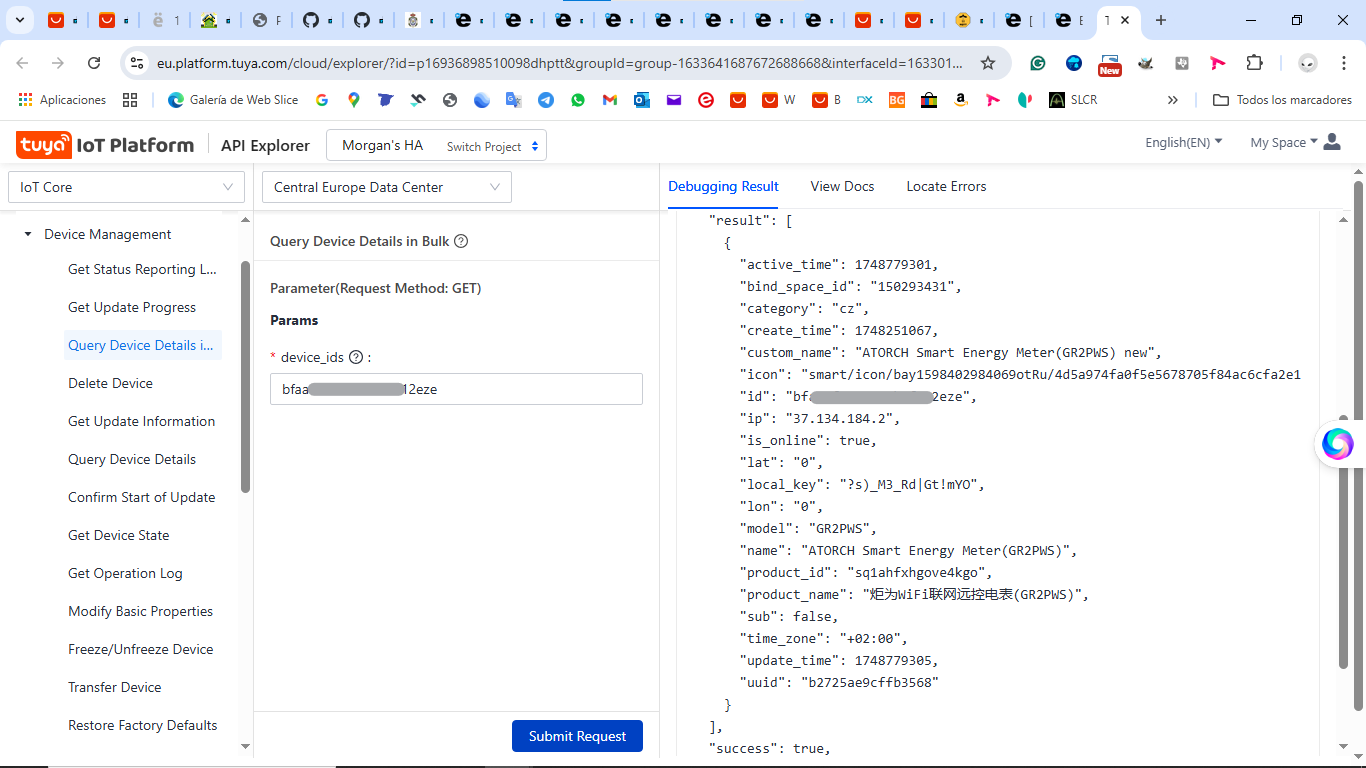
Task: Click the local_key value in JSON result
Action: click(x=912, y=484)
